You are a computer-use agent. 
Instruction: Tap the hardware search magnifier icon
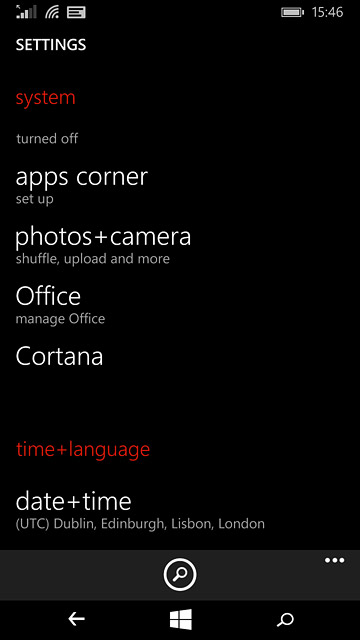coord(285,620)
